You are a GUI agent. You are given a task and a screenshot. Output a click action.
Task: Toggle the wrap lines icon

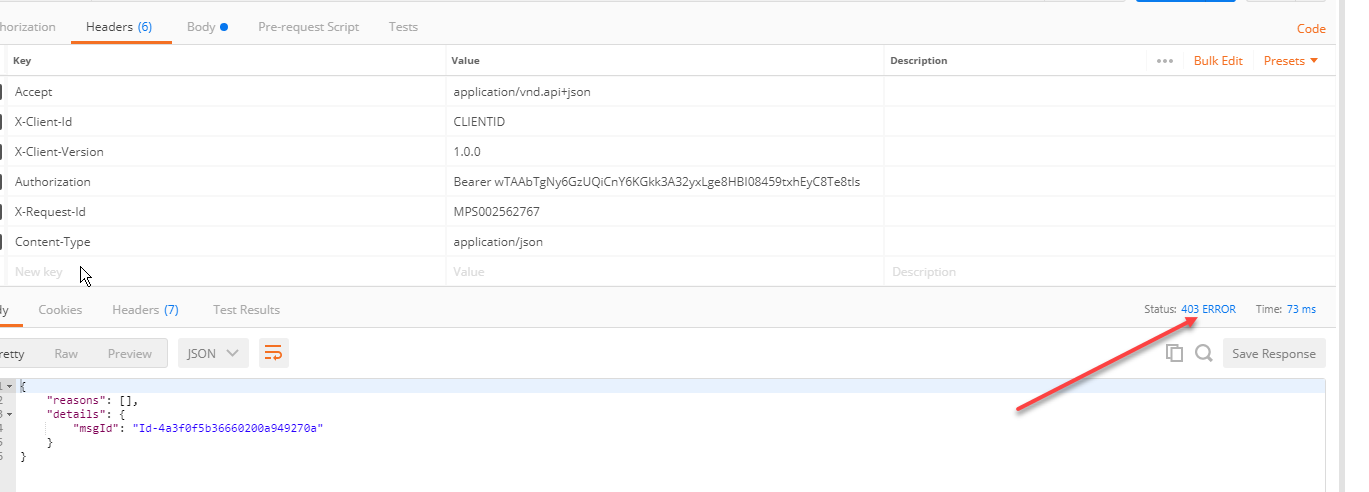coord(273,353)
